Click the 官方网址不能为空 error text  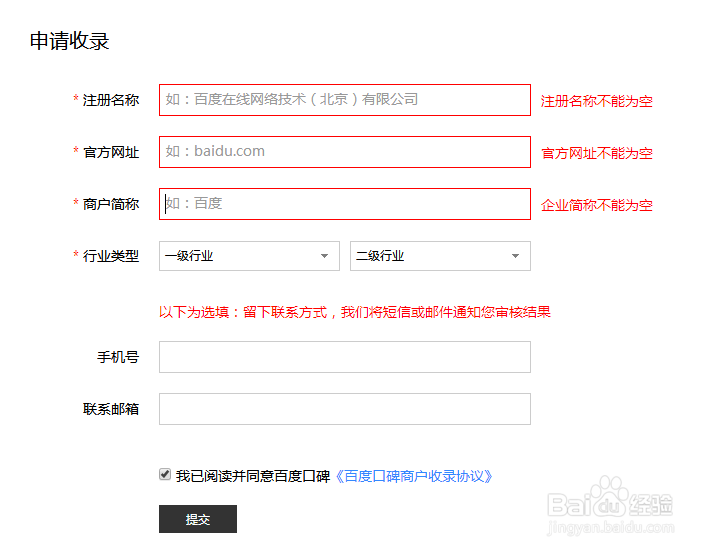596,153
